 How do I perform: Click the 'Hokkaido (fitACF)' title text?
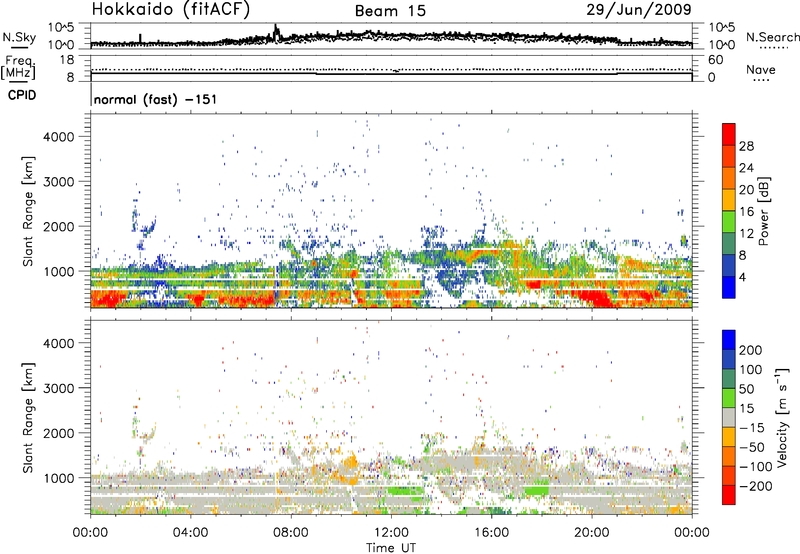point(171,9)
